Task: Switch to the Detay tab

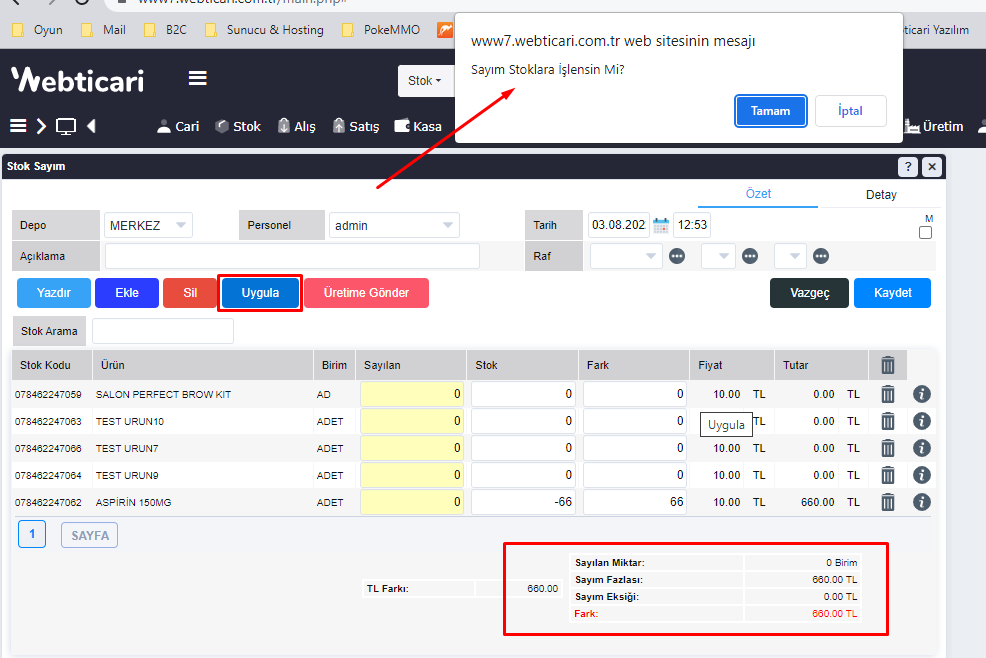Action: 881,195
